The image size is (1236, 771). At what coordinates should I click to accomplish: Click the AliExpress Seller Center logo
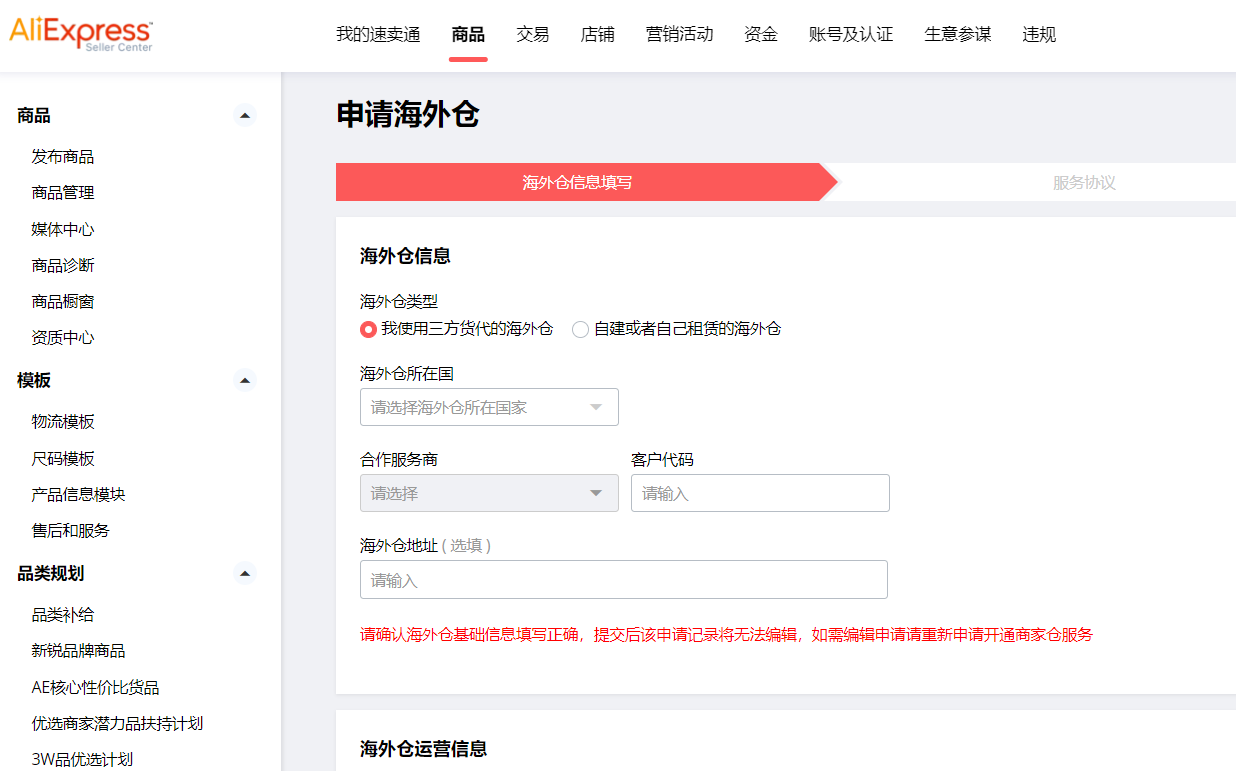click(81, 34)
